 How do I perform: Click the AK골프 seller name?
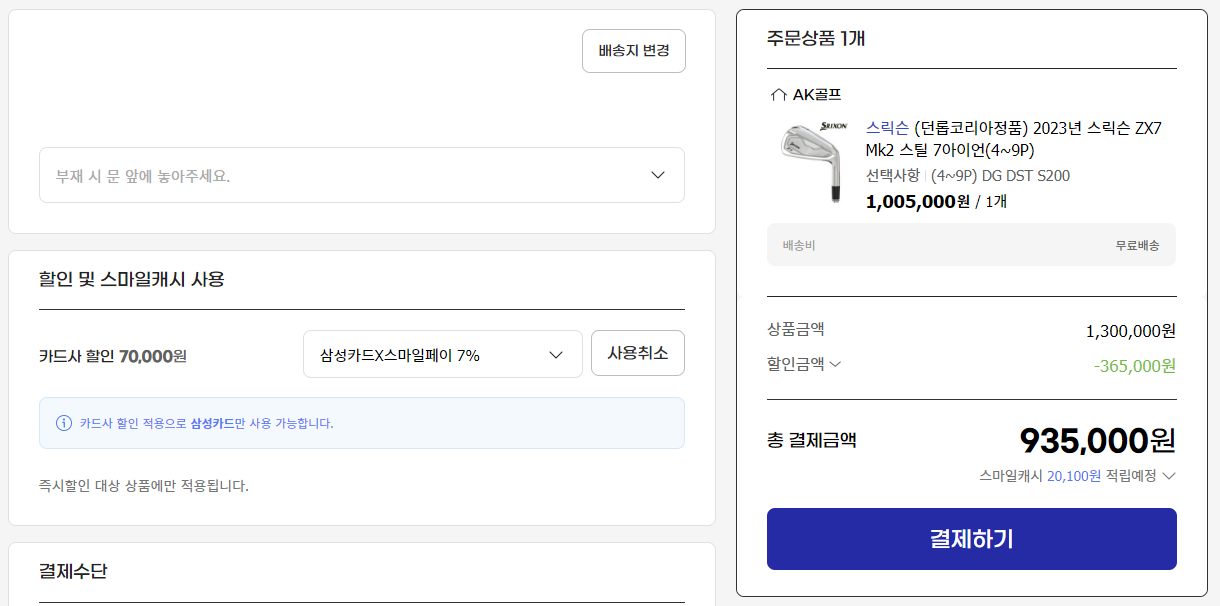817,95
